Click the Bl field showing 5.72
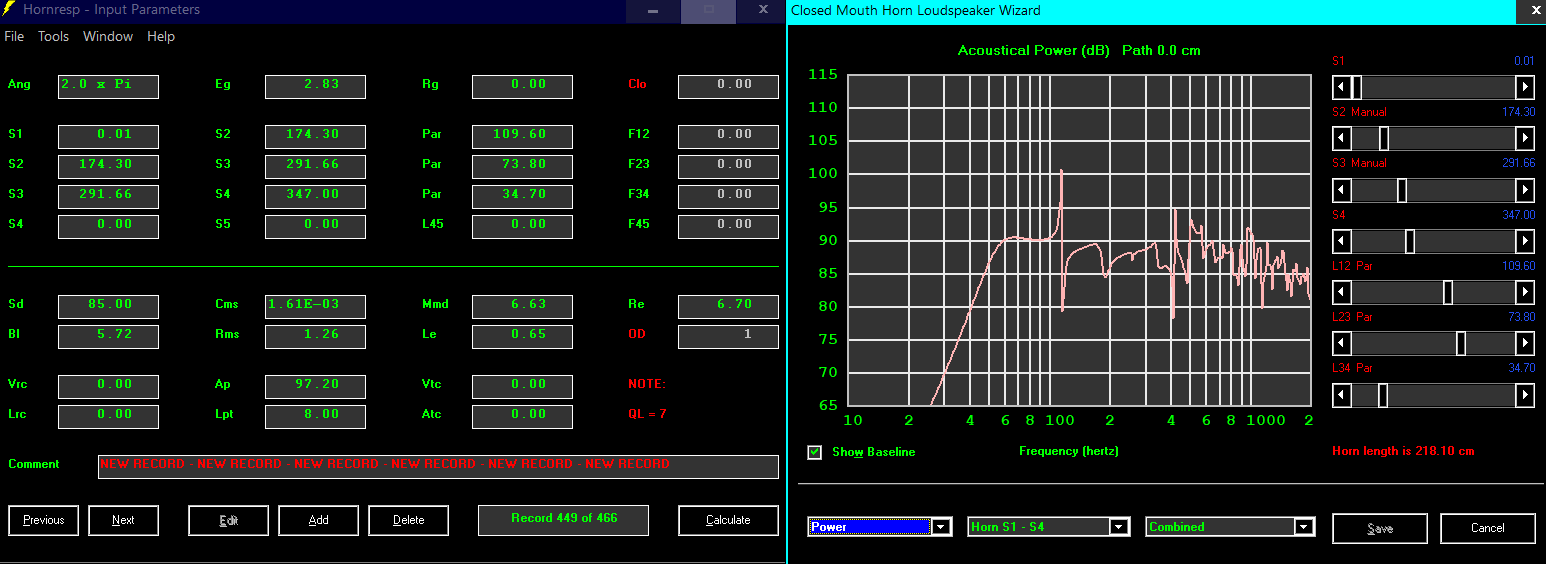Image resolution: width=1546 pixels, height=564 pixels. tap(108, 336)
